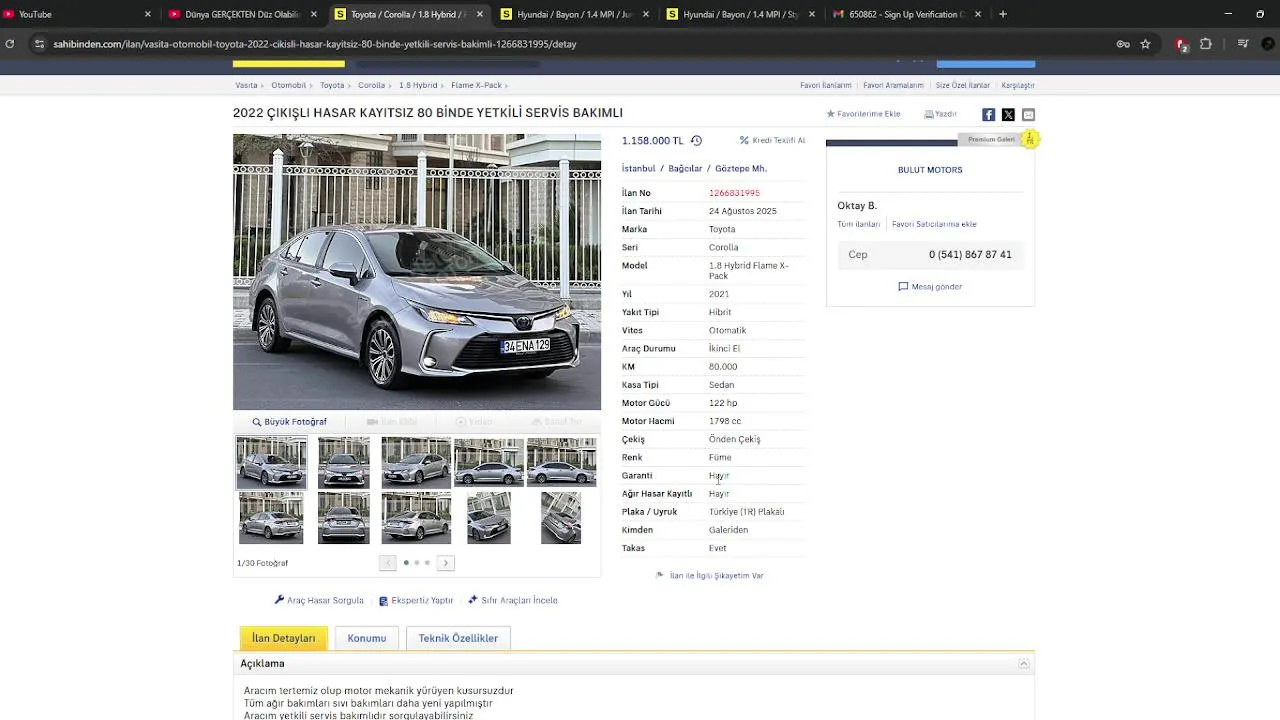
Task: Open the price history clock icon
Action: pyautogui.click(x=696, y=141)
